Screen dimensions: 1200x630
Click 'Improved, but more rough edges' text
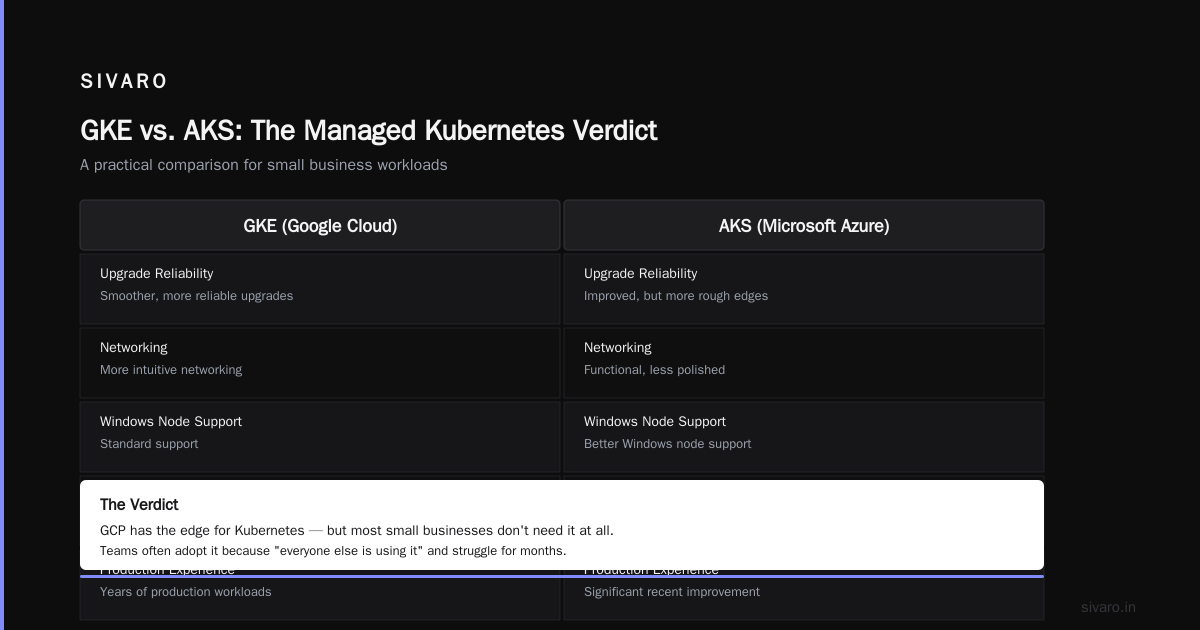pos(676,296)
